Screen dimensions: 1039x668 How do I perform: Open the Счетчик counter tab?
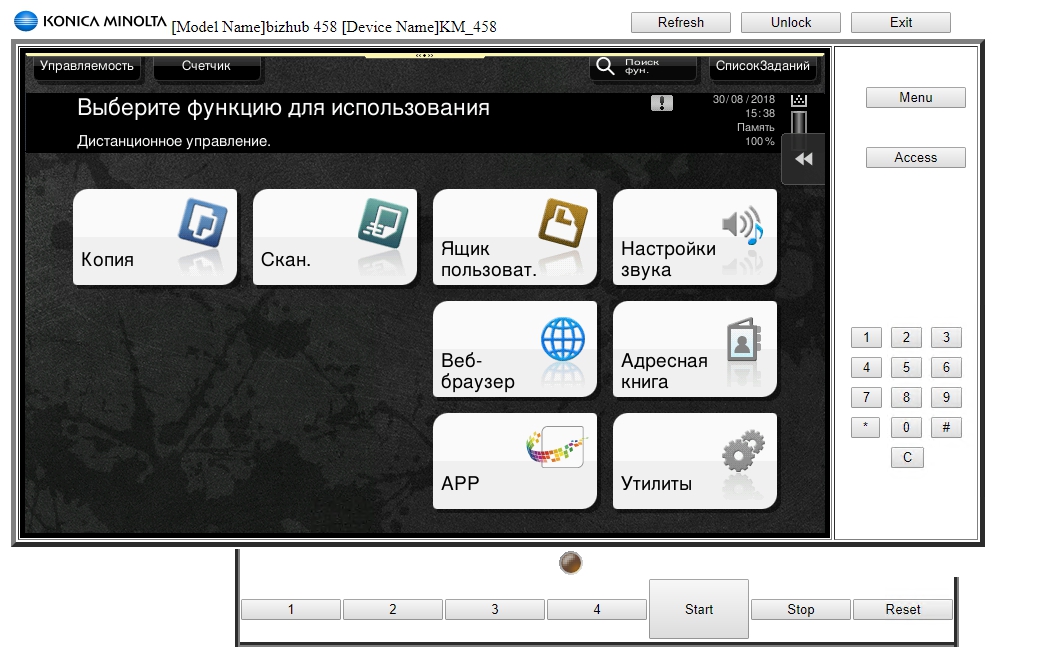(207, 66)
